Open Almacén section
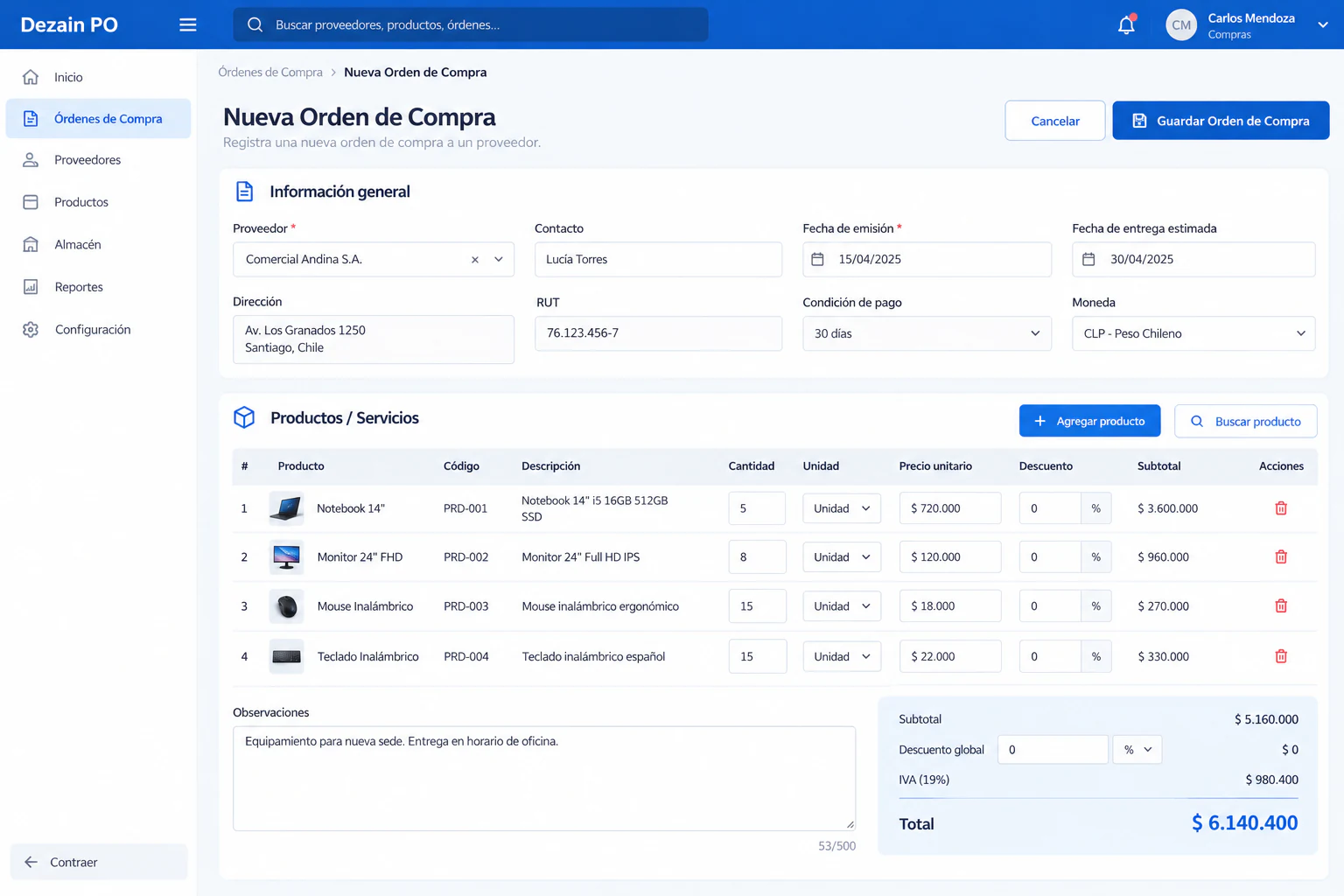Image resolution: width=1344 pixels, height=896 pixels. [98, 244]
